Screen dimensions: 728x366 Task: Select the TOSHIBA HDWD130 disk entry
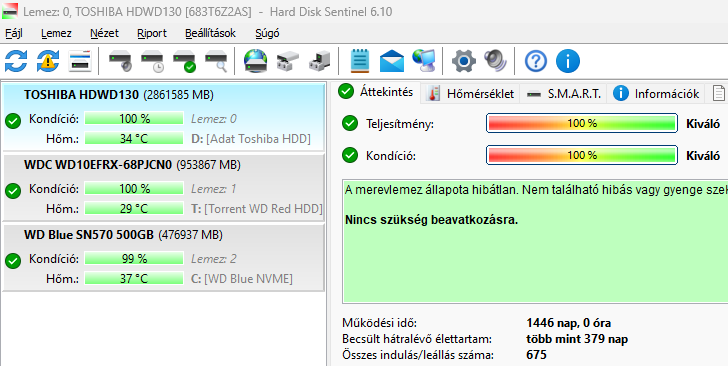pyautogui.click(x=163, y=117)
